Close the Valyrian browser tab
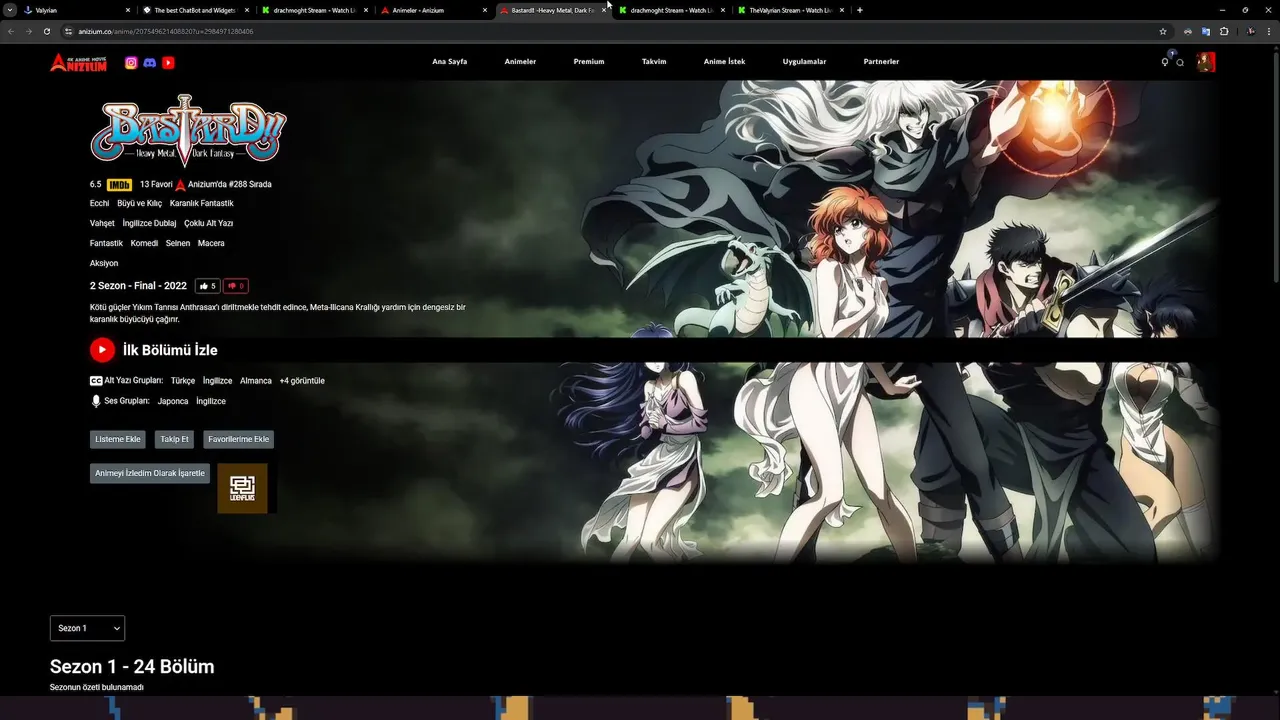Viewport: 1280px width, 720px height. tap(128, 10)
